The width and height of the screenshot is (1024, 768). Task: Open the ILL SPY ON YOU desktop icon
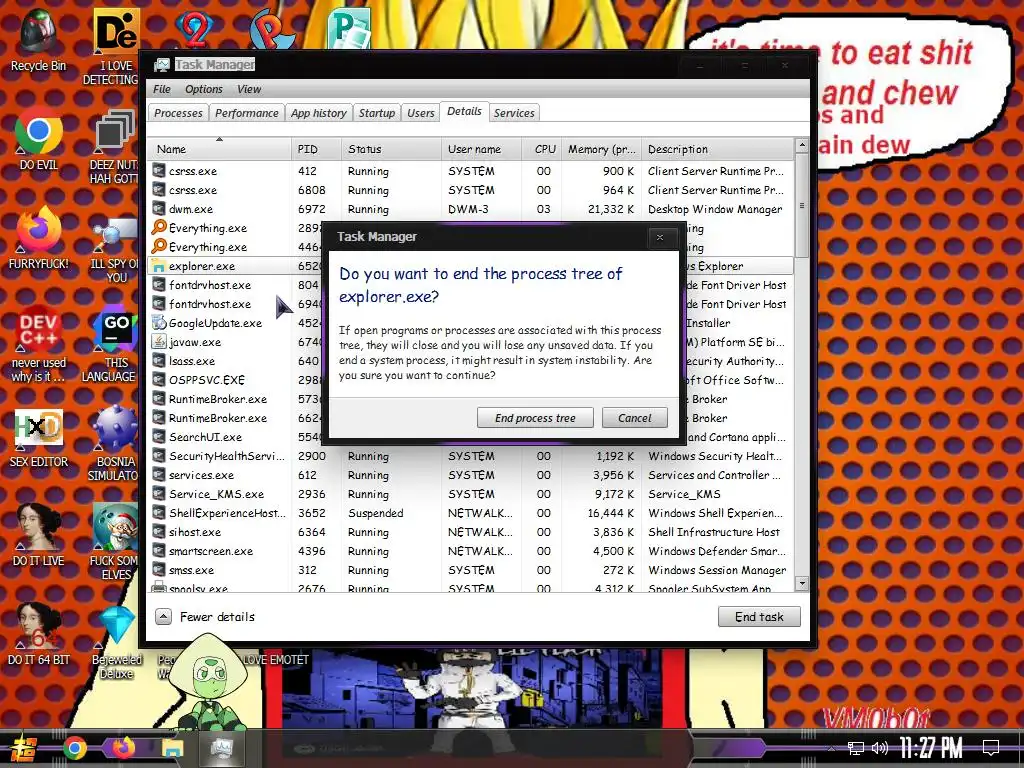point(114,251)
